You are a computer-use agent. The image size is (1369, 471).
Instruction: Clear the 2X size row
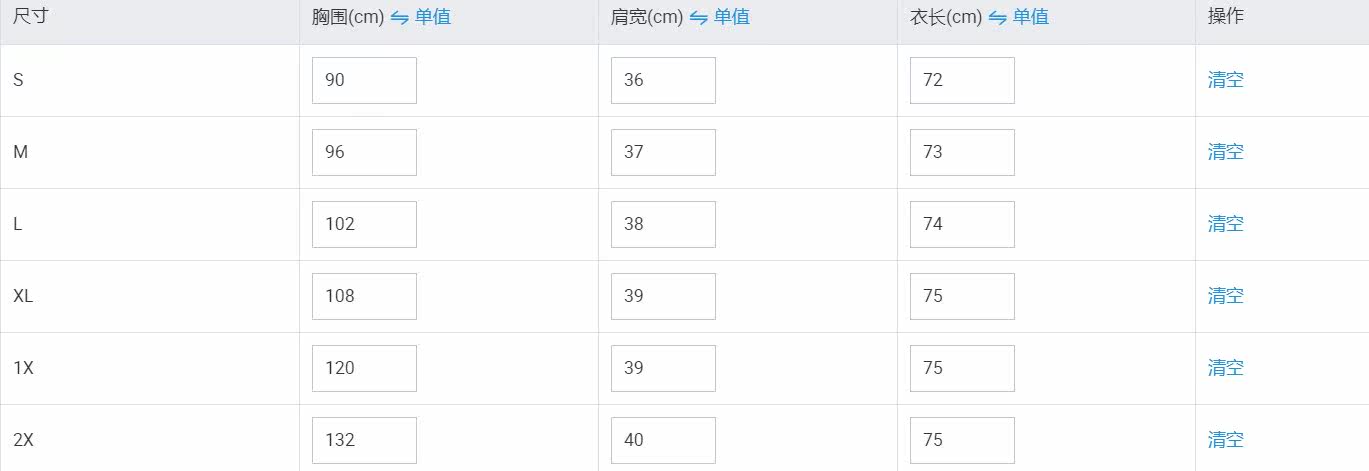coord(1225,440)
